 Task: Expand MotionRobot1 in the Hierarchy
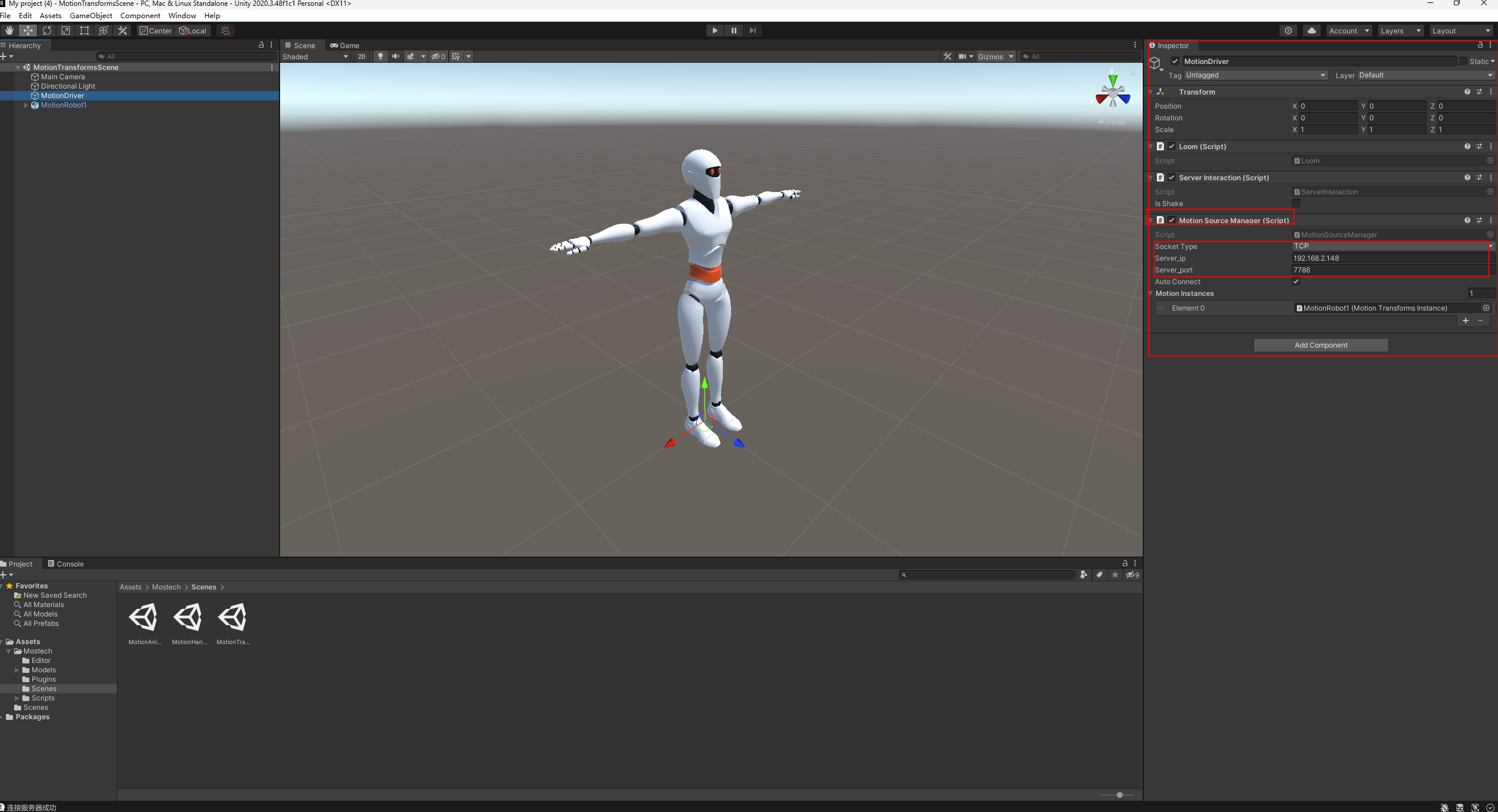tap(26, 105)
